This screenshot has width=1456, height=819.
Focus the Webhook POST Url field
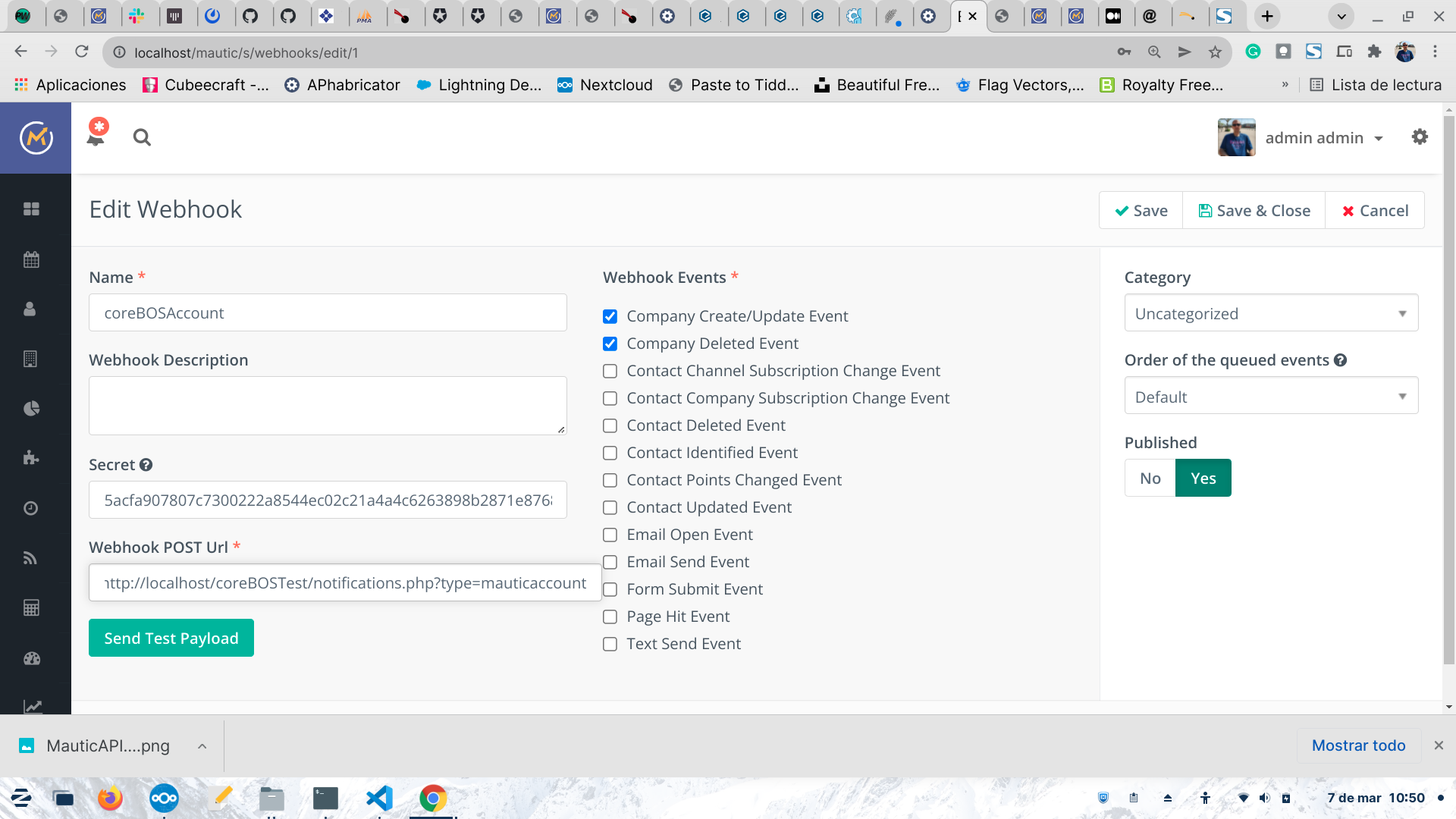(345, 582)
